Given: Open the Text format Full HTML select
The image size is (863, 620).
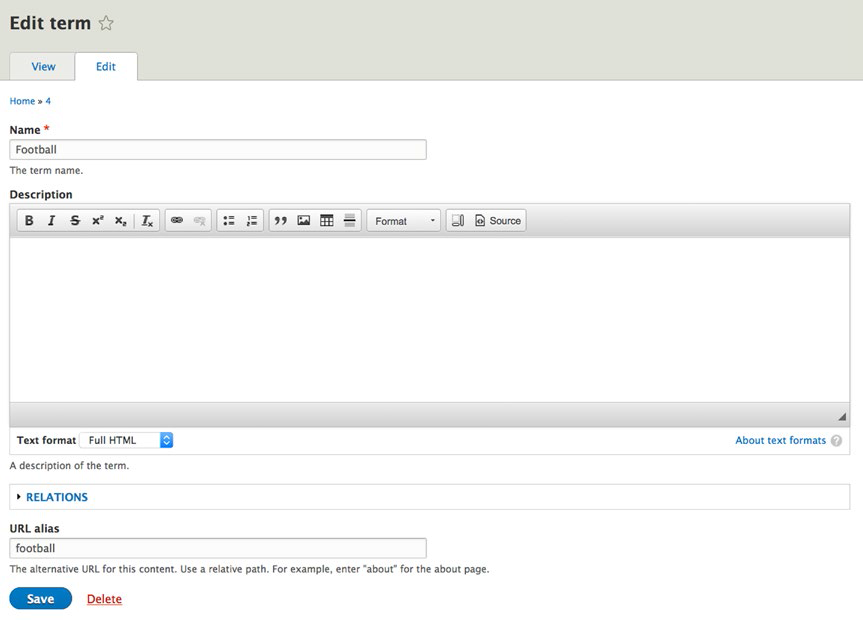Looking at the screenshot, I should pos(127,440).
